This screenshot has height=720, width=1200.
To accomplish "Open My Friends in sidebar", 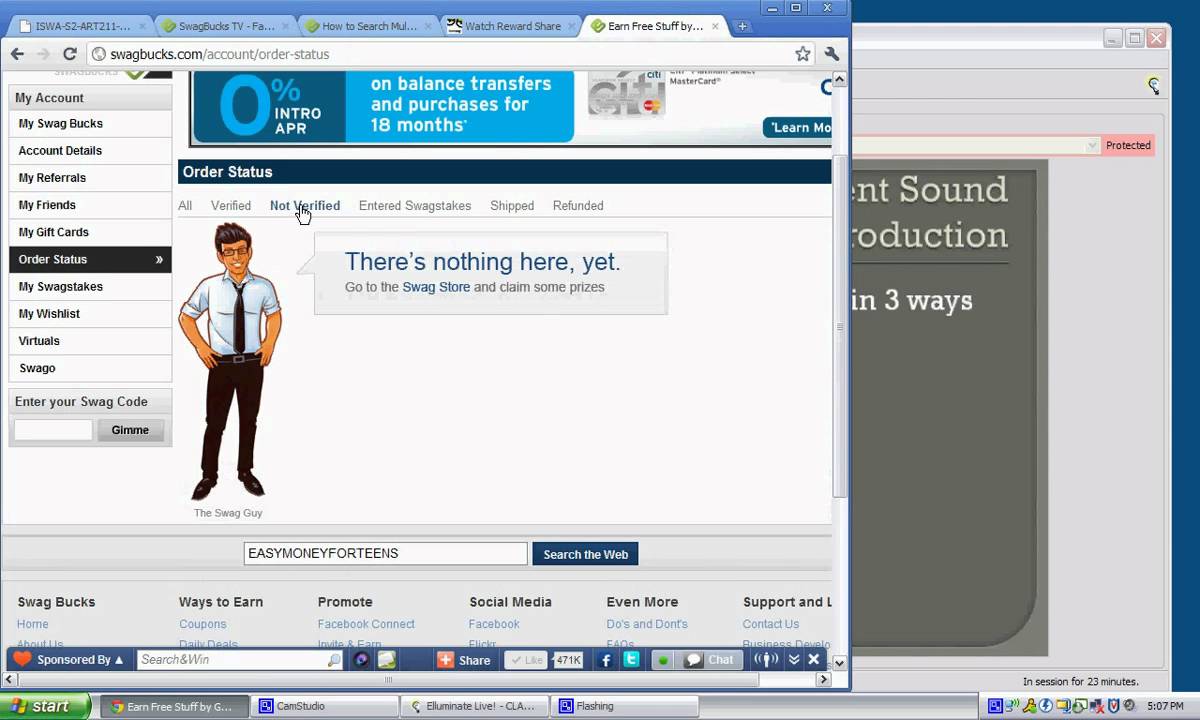I will (90, 205).
